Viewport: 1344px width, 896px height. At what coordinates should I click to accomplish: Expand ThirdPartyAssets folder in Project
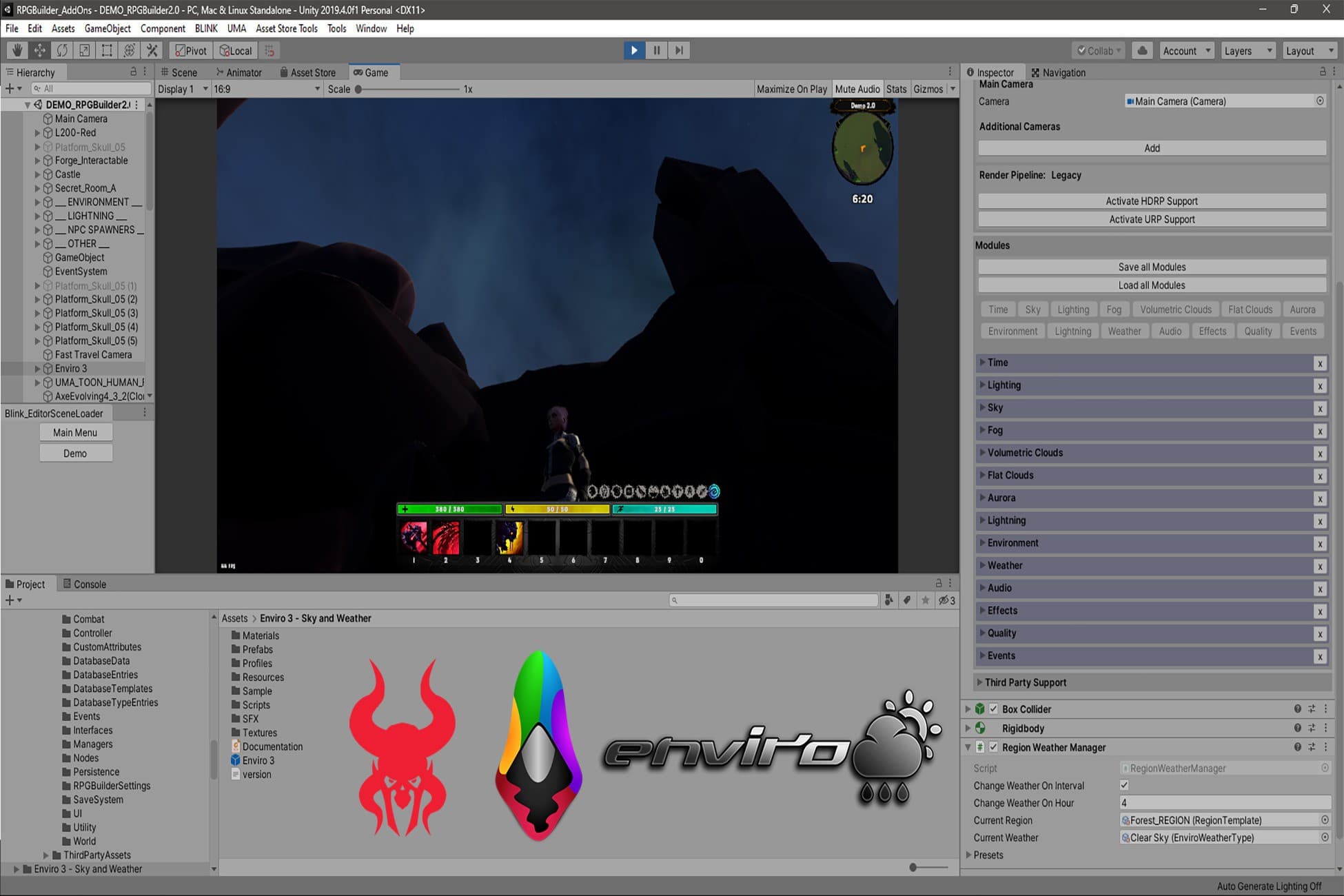point(46,855)
